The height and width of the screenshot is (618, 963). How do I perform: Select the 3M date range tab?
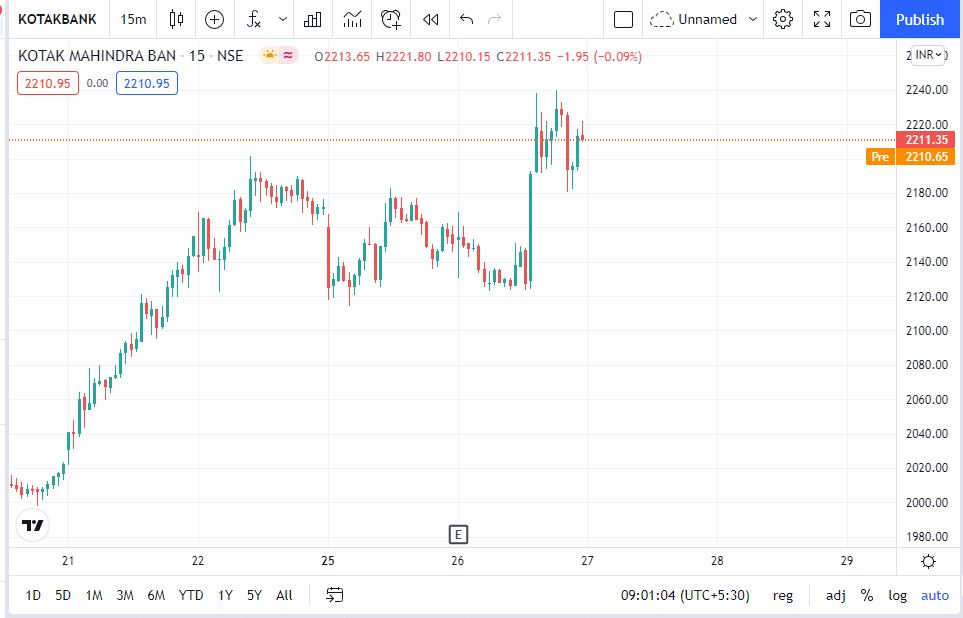125,595
